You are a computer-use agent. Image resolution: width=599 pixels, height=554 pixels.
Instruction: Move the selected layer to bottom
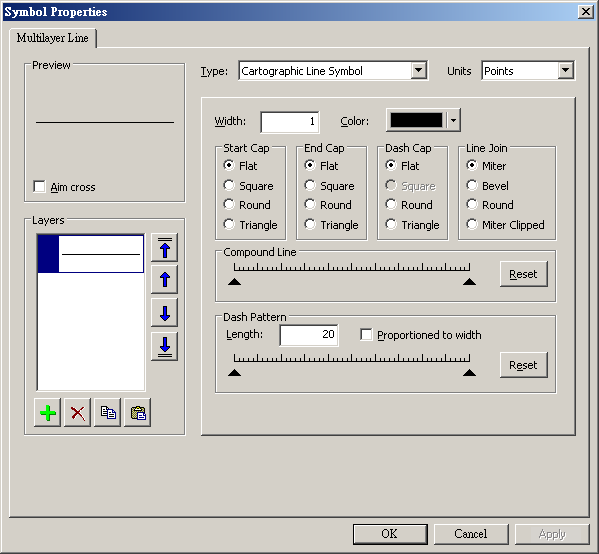(165, 347)
